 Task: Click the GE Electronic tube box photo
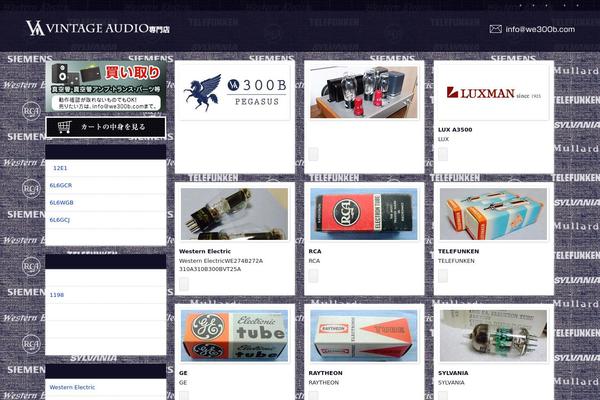pos(235,336)
